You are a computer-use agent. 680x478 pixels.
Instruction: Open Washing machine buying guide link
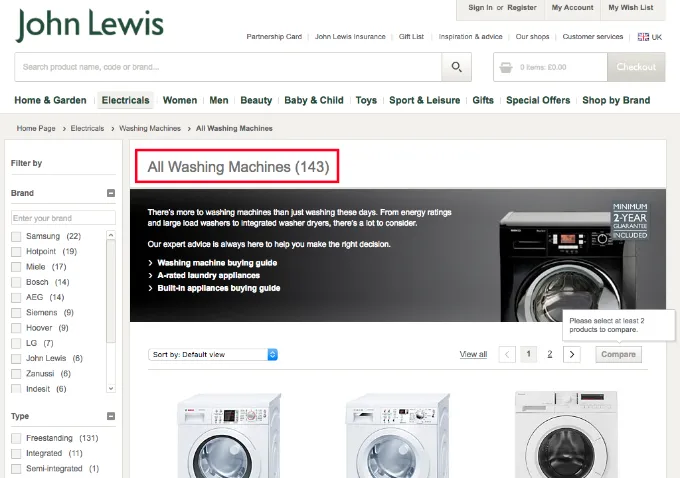217,263
